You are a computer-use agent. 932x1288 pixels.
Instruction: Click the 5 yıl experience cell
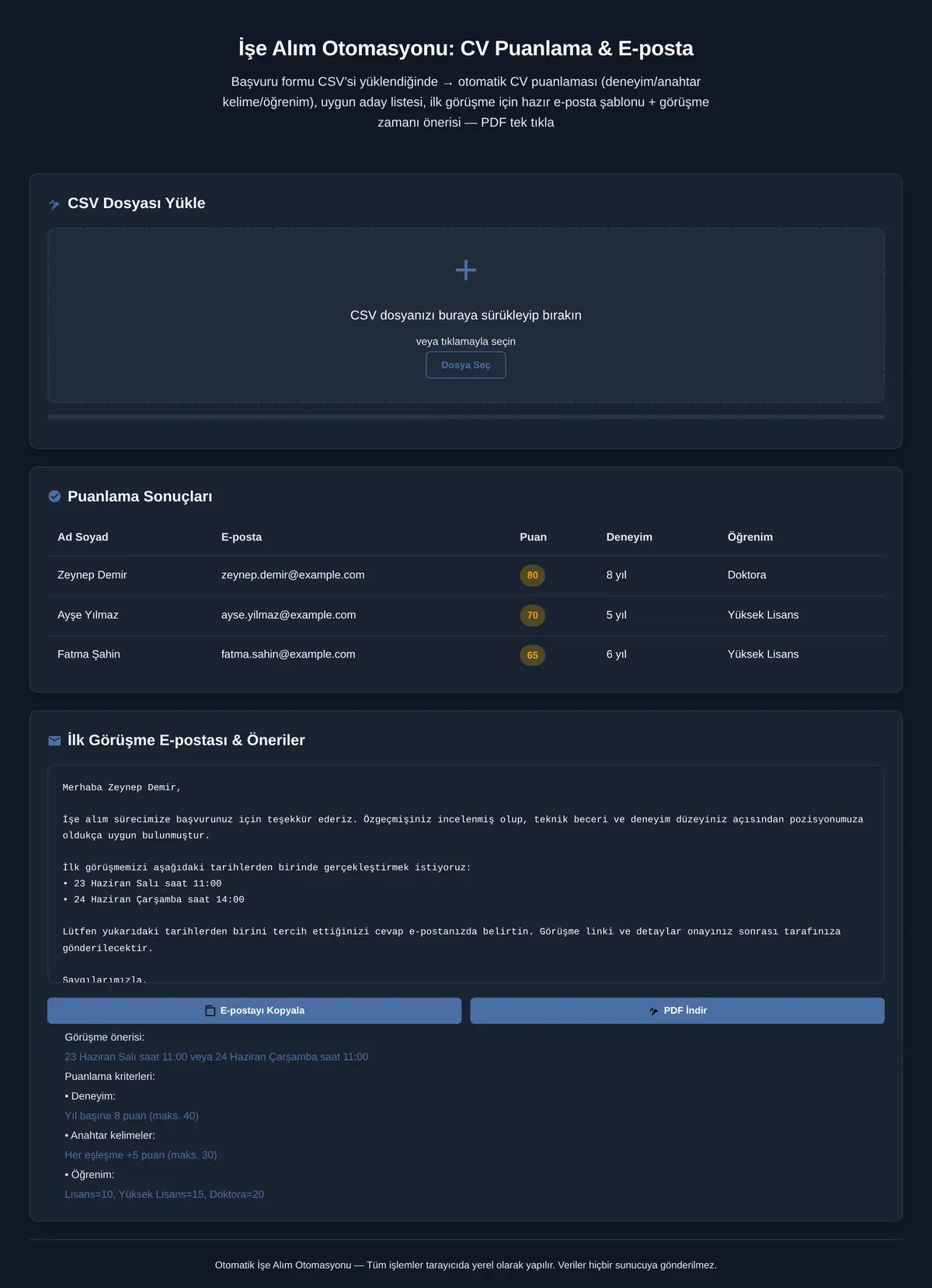click(617, 615)
